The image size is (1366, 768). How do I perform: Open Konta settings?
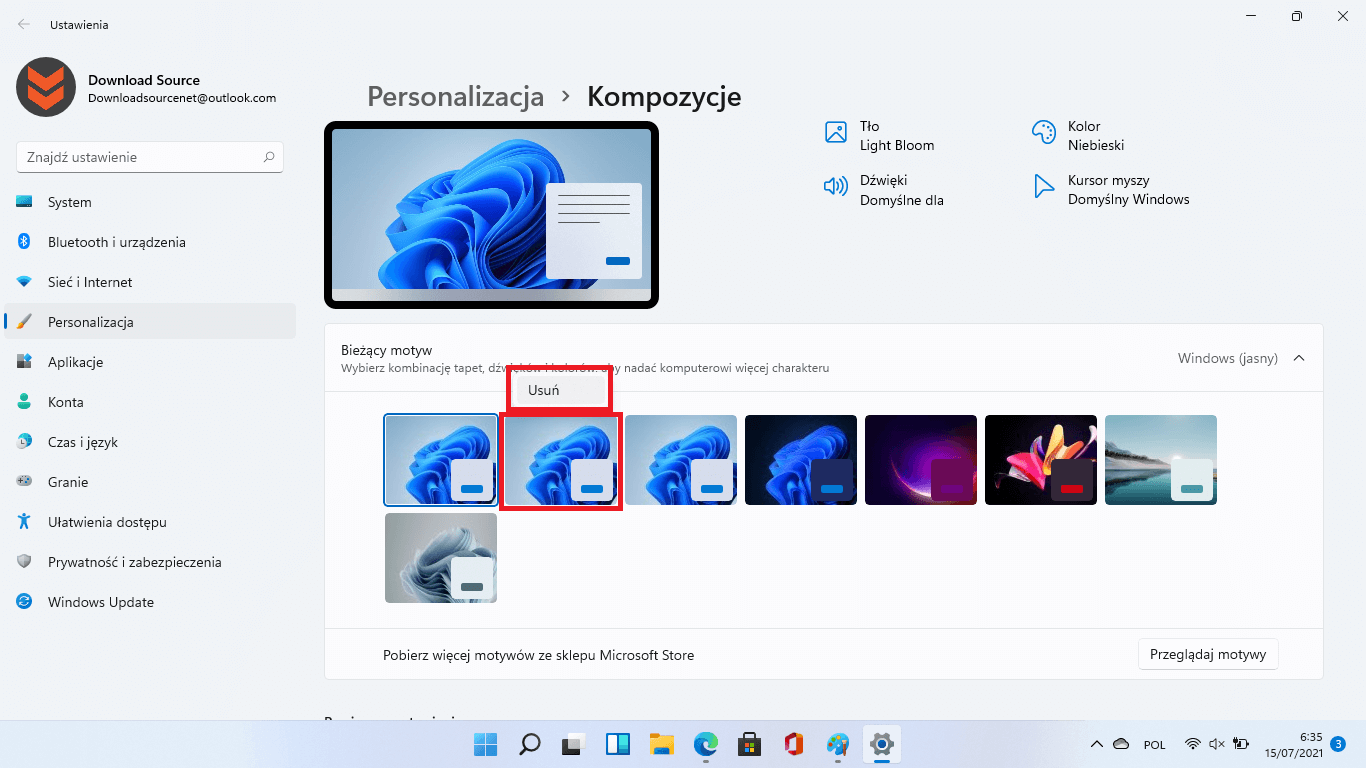point(150,402)
